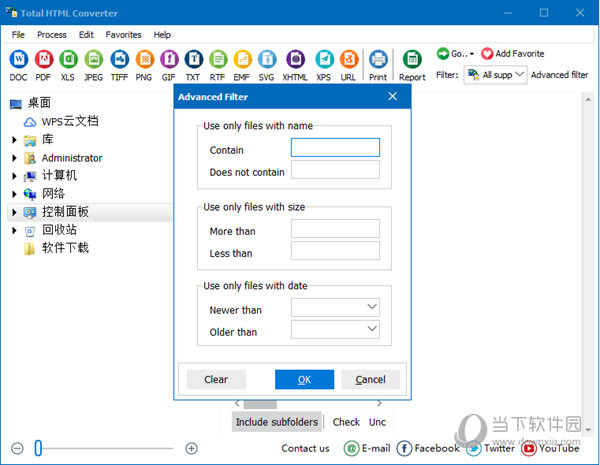The width and height of the screenshot is (600, 465).
Task: Click the zoom slider handle
Action: [38, 448]
